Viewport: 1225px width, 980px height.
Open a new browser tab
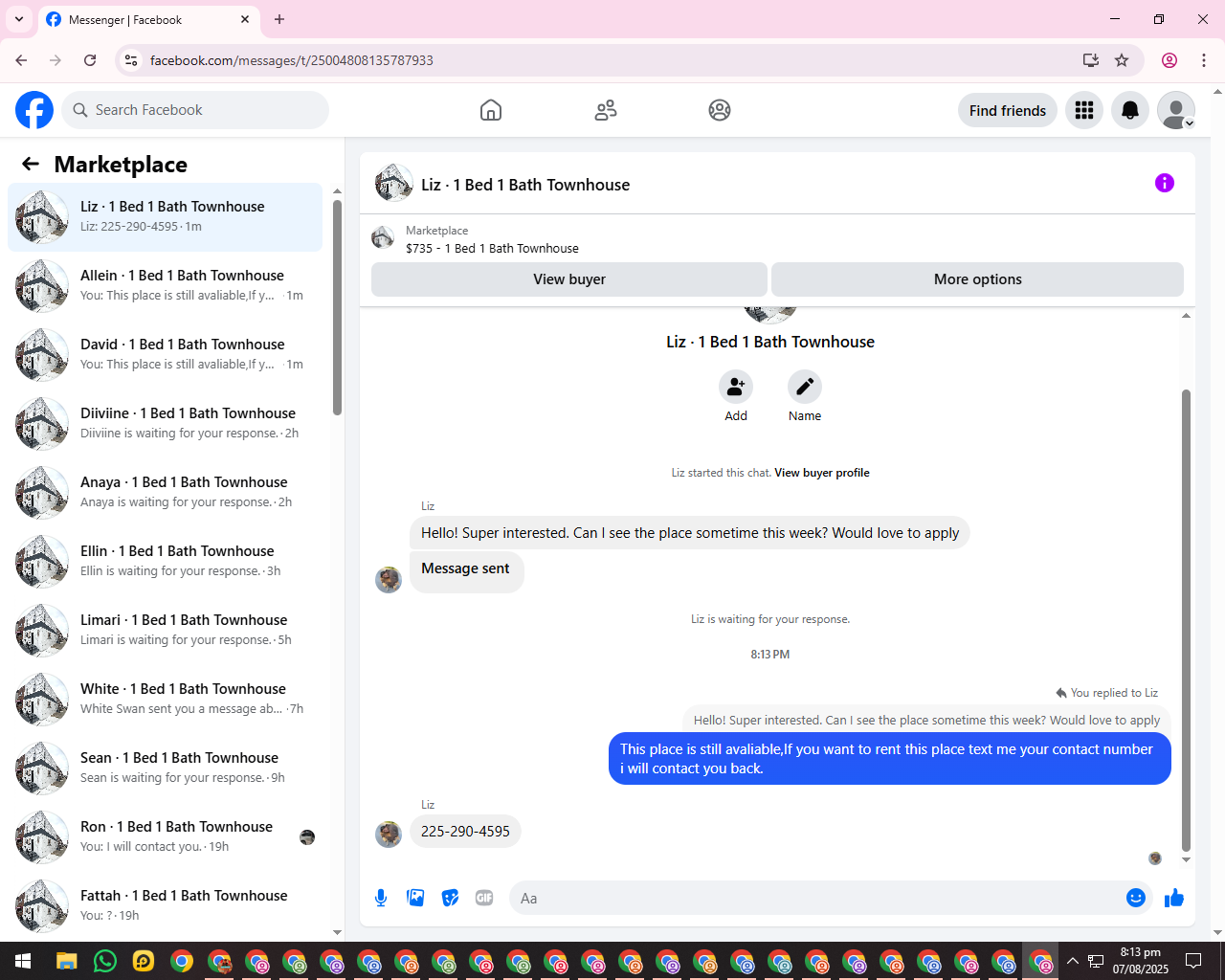tap(279, 19)
